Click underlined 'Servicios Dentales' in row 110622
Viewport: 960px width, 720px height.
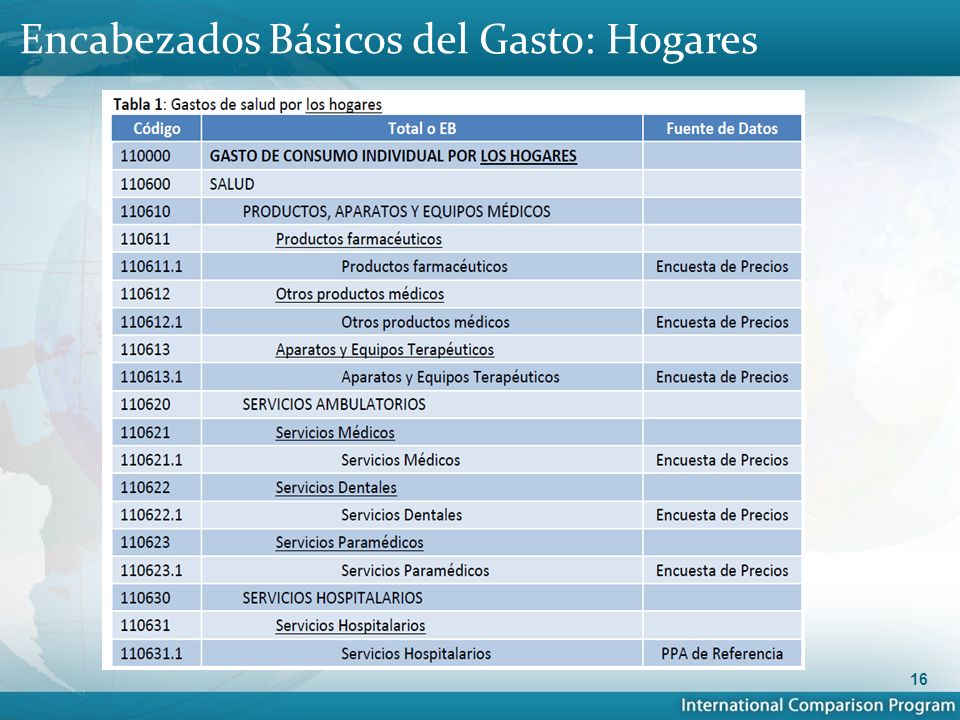pyautogui.click(x=336, y=488)
